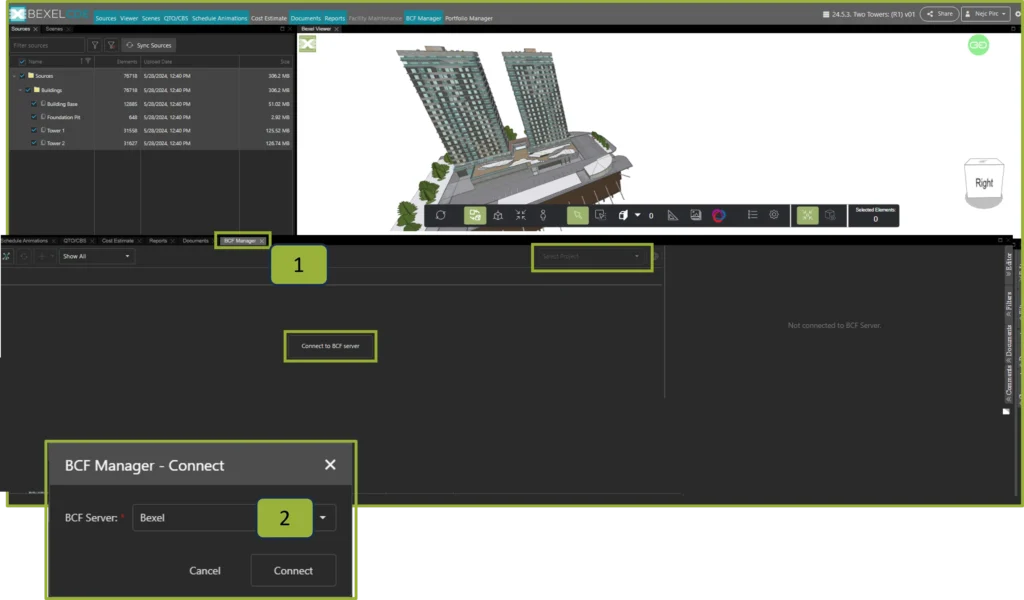This screenshot has height=600, width=1024.
Task: Open the Sources menu in top bar
Action: [x=105, y=18]
